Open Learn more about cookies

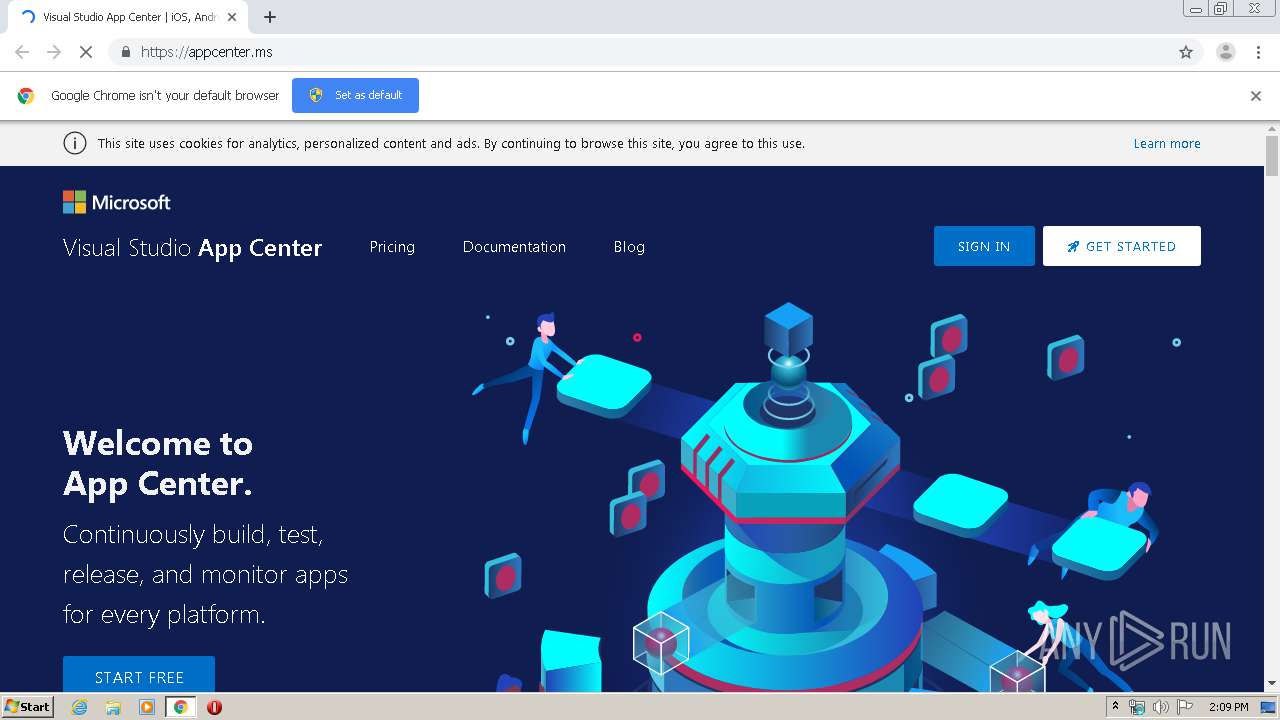pos(1167,144)
